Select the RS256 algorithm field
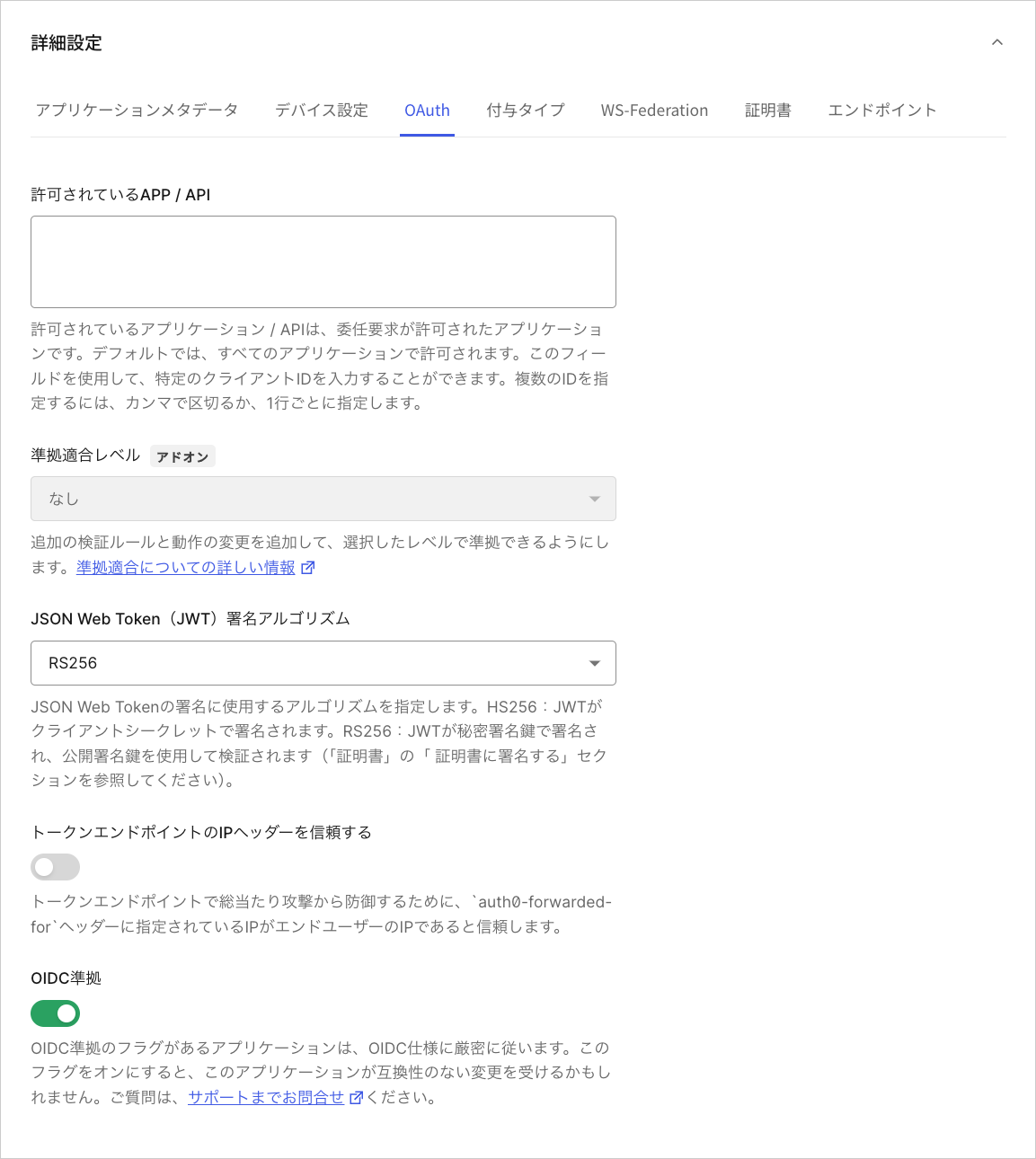The height and width of the screenshot is (1159, 1036). 323,663
